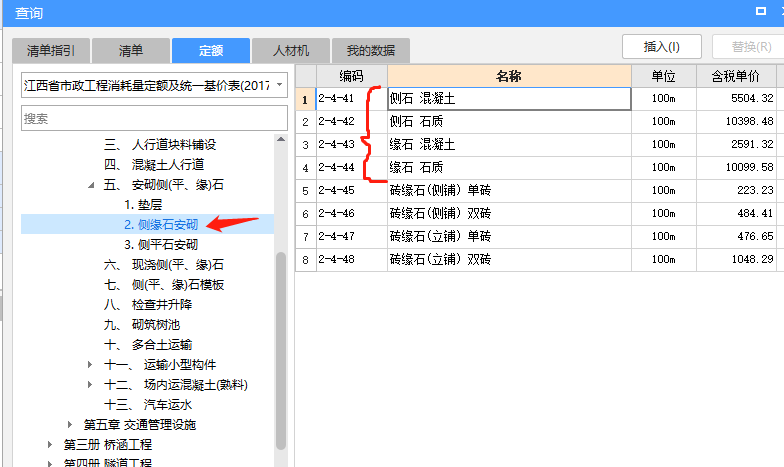
Task: Select tree item 三、人行道块料铺设
Action: (x=160, y=144)
